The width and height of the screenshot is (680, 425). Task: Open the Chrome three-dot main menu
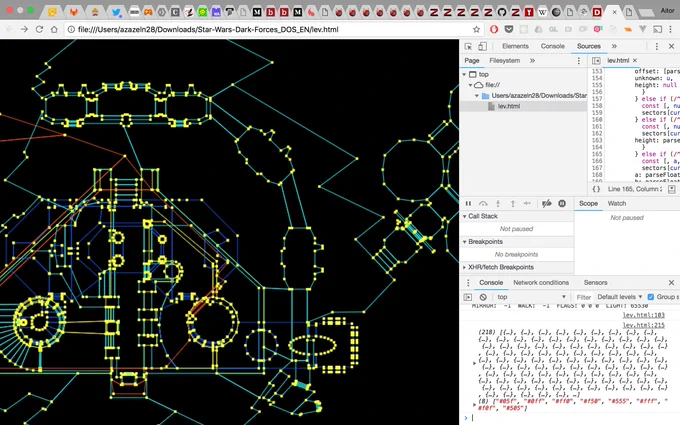pos(670,29)
